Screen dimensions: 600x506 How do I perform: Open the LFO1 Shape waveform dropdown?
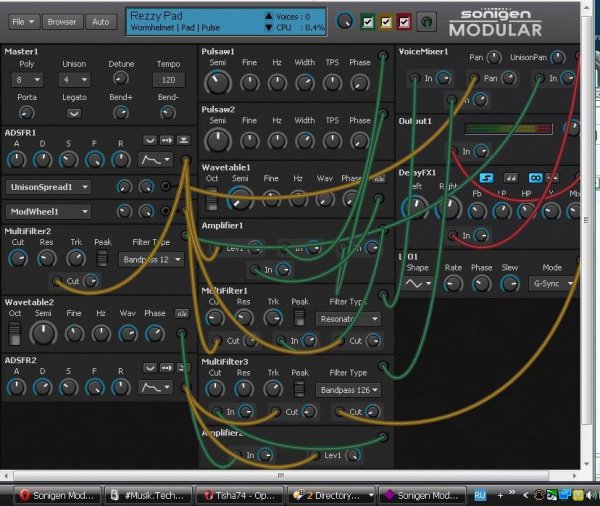pyautogui.click(x=418, y=284)
